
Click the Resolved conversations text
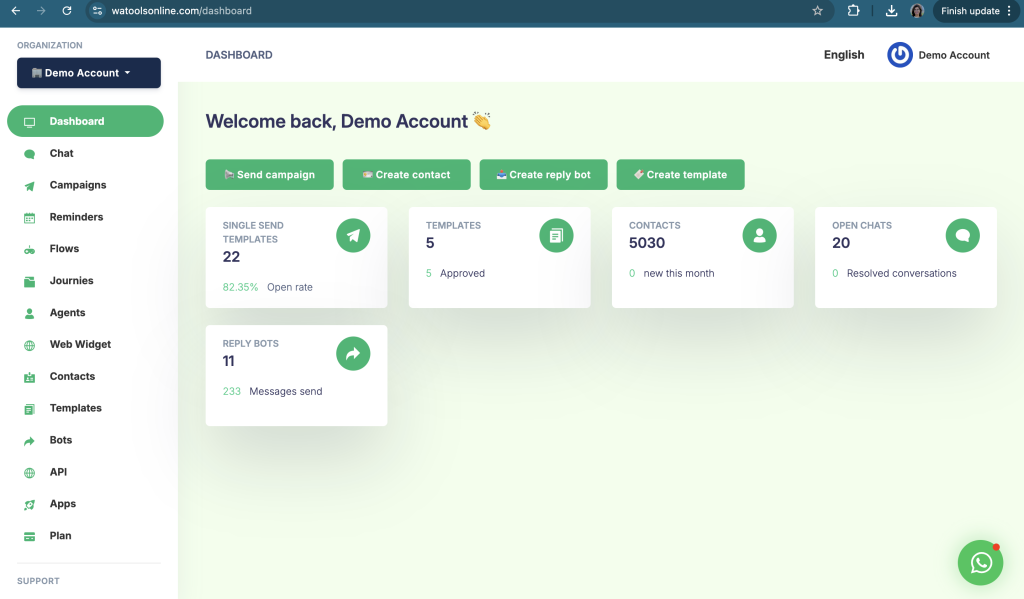click(902, 273)
